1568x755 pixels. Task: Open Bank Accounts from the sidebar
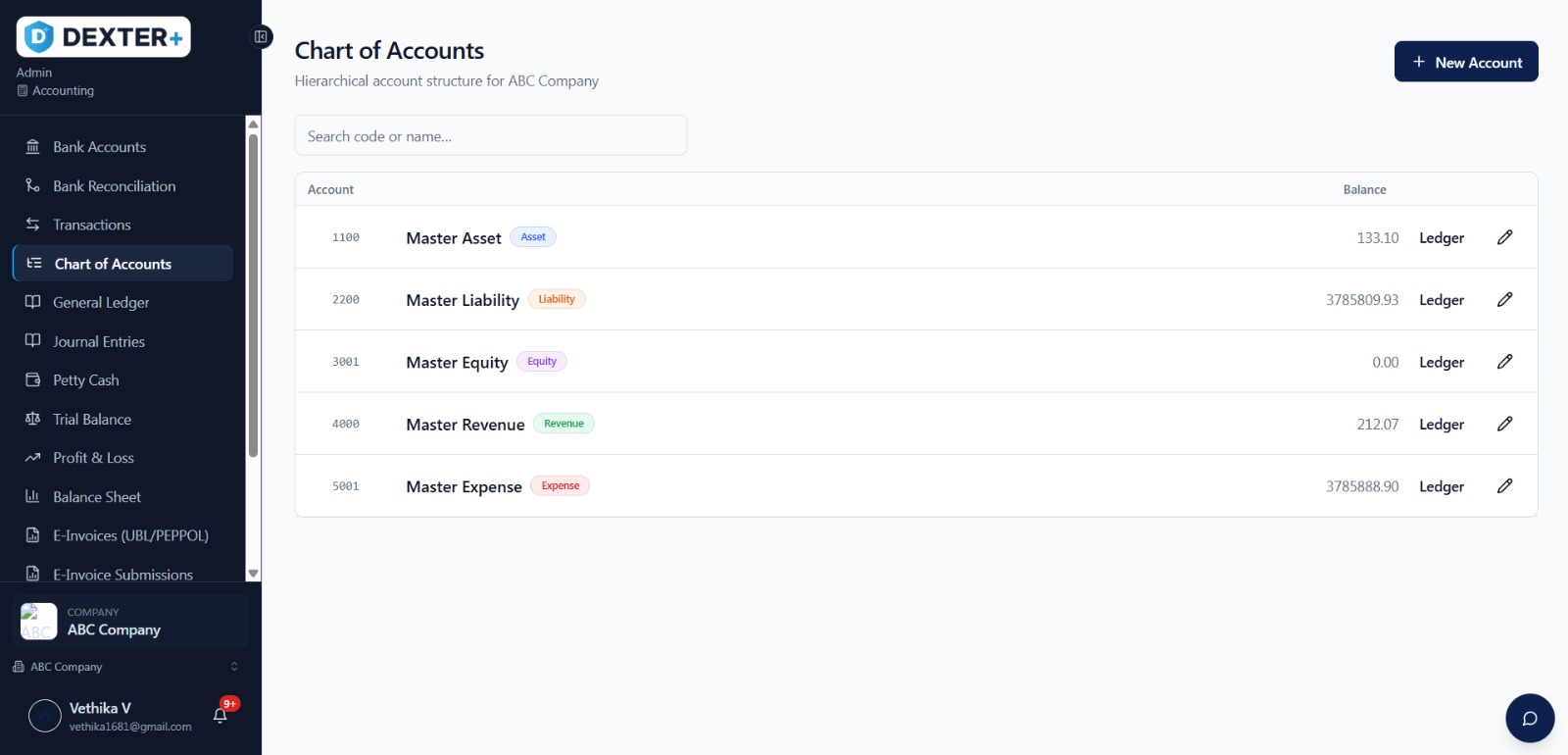pyautogui.click(x=122, y=147)
